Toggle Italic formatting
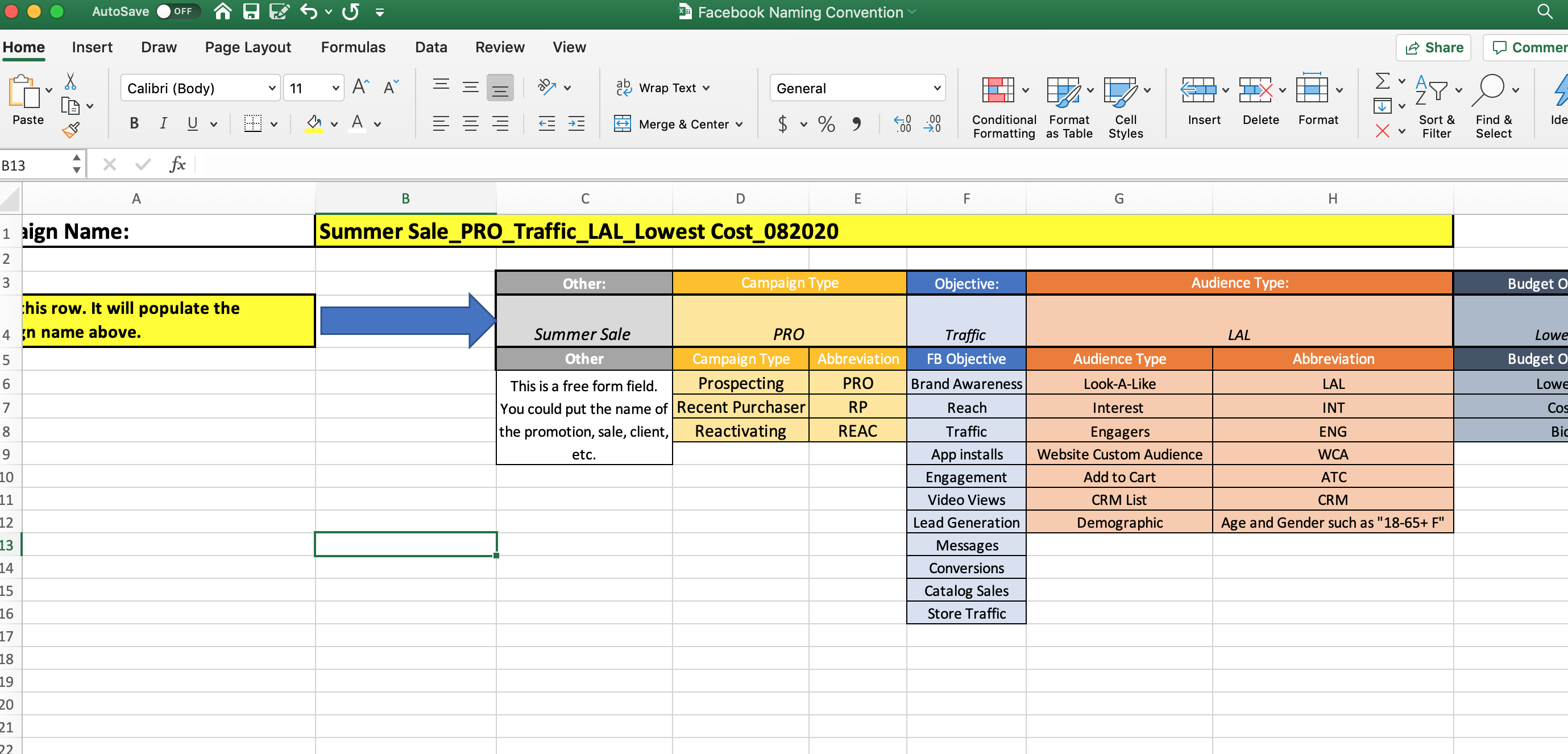The height and width of the screenshot is (754, 1568). 163,123
